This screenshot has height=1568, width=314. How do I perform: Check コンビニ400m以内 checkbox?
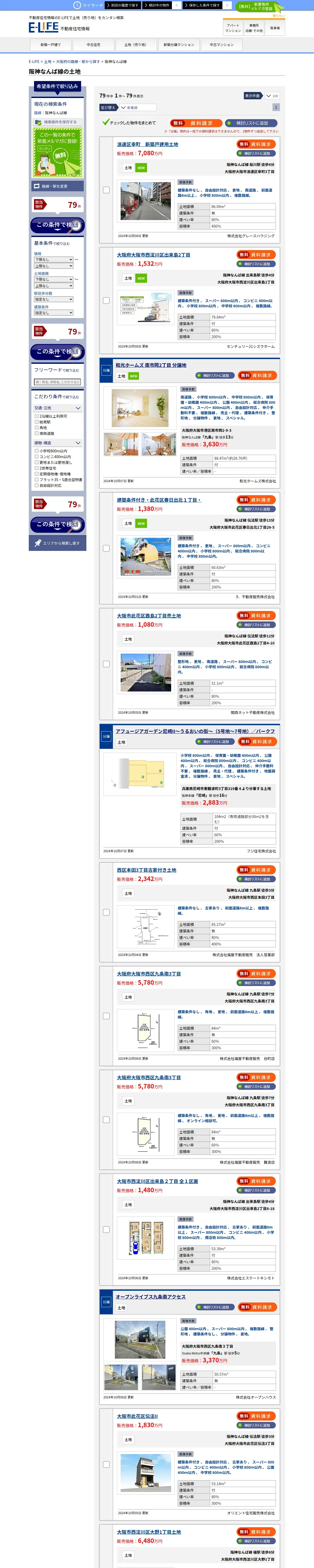point(37,457)
